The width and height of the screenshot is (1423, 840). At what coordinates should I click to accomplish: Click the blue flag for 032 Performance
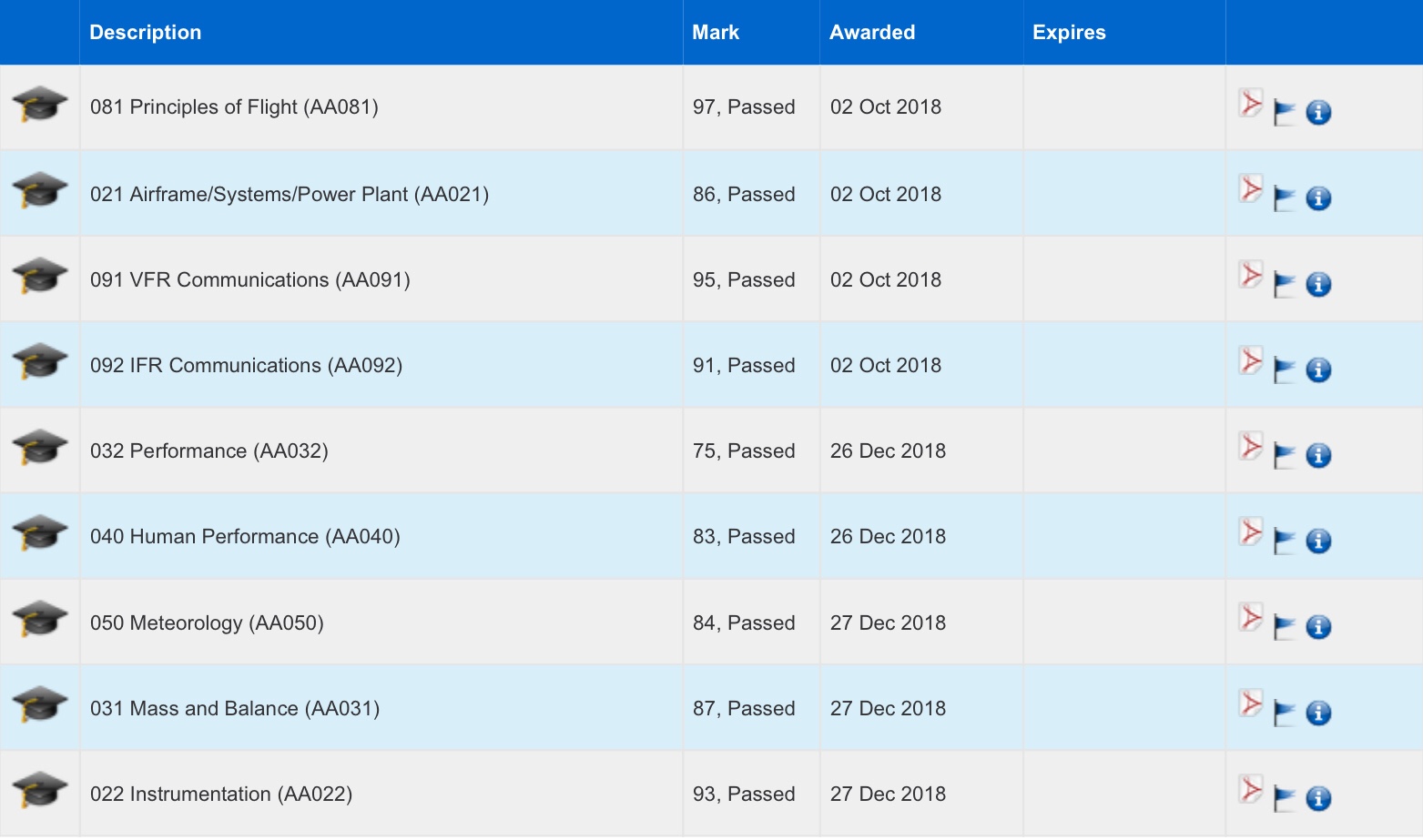pos(1284,455)
